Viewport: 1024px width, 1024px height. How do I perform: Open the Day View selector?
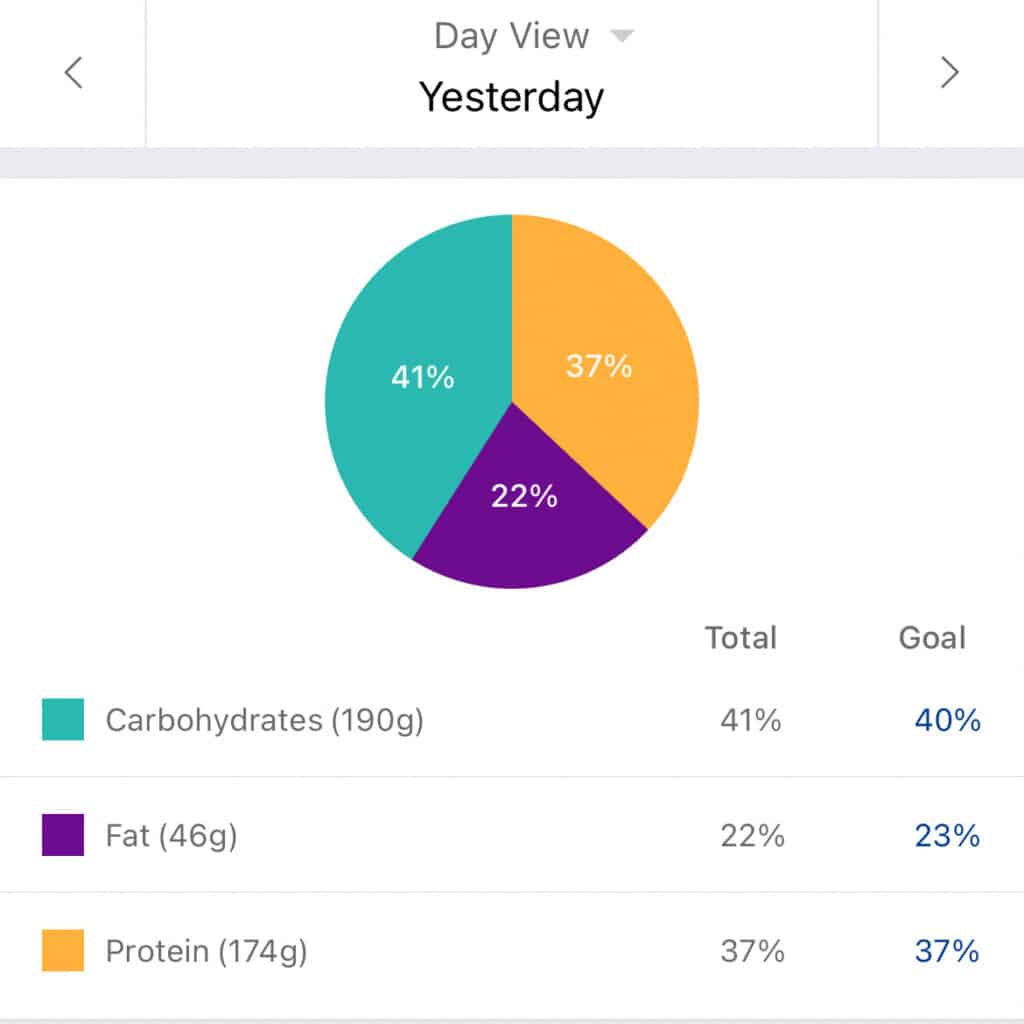(510, 34)
